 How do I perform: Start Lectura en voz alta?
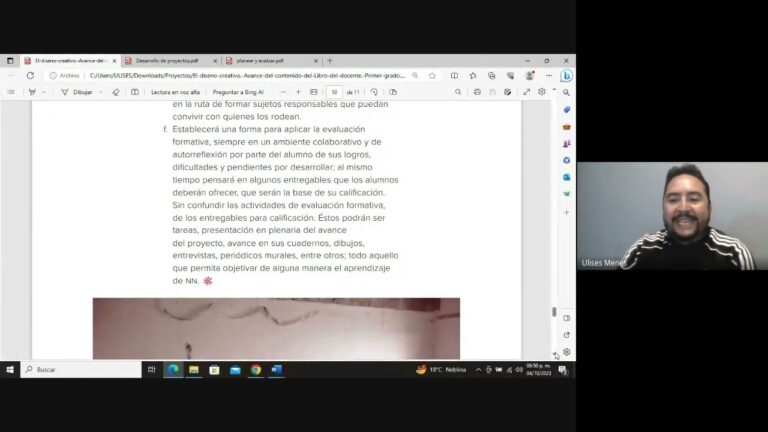point(175,92)
